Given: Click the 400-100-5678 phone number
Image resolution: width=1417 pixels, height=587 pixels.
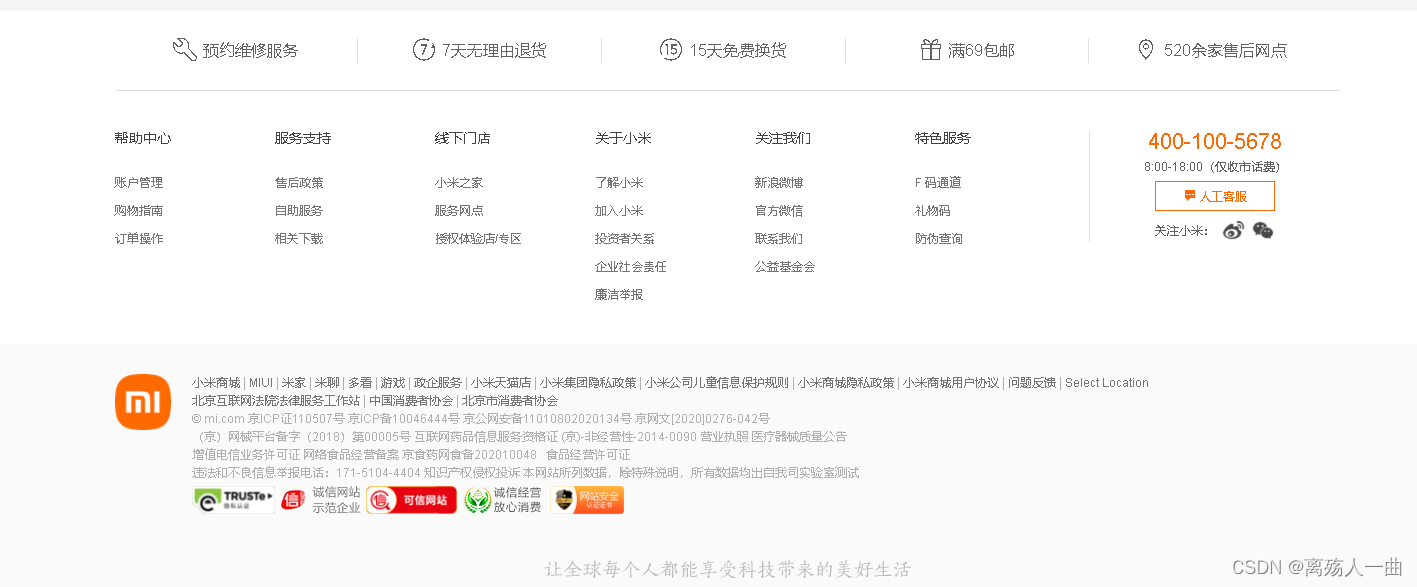Looking at the screenshot, I should (1214, 141).
